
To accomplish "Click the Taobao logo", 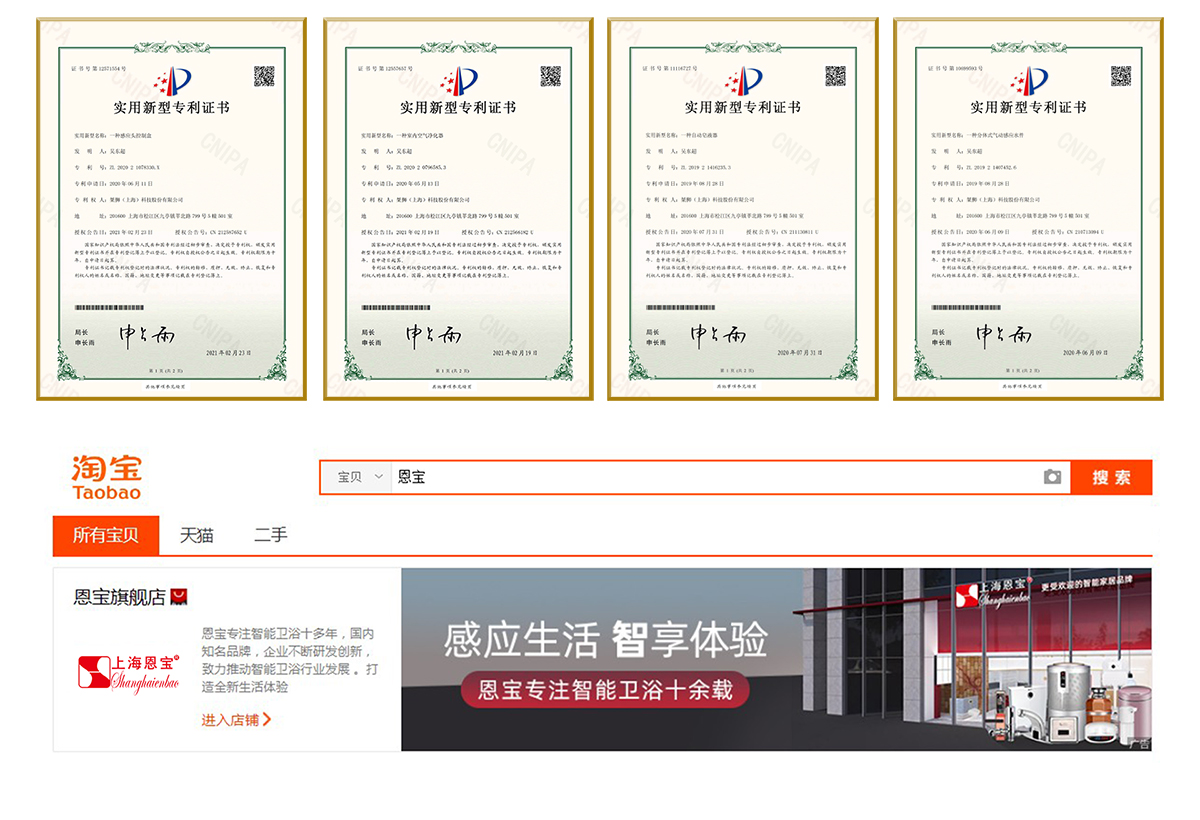I will point(107,477).
